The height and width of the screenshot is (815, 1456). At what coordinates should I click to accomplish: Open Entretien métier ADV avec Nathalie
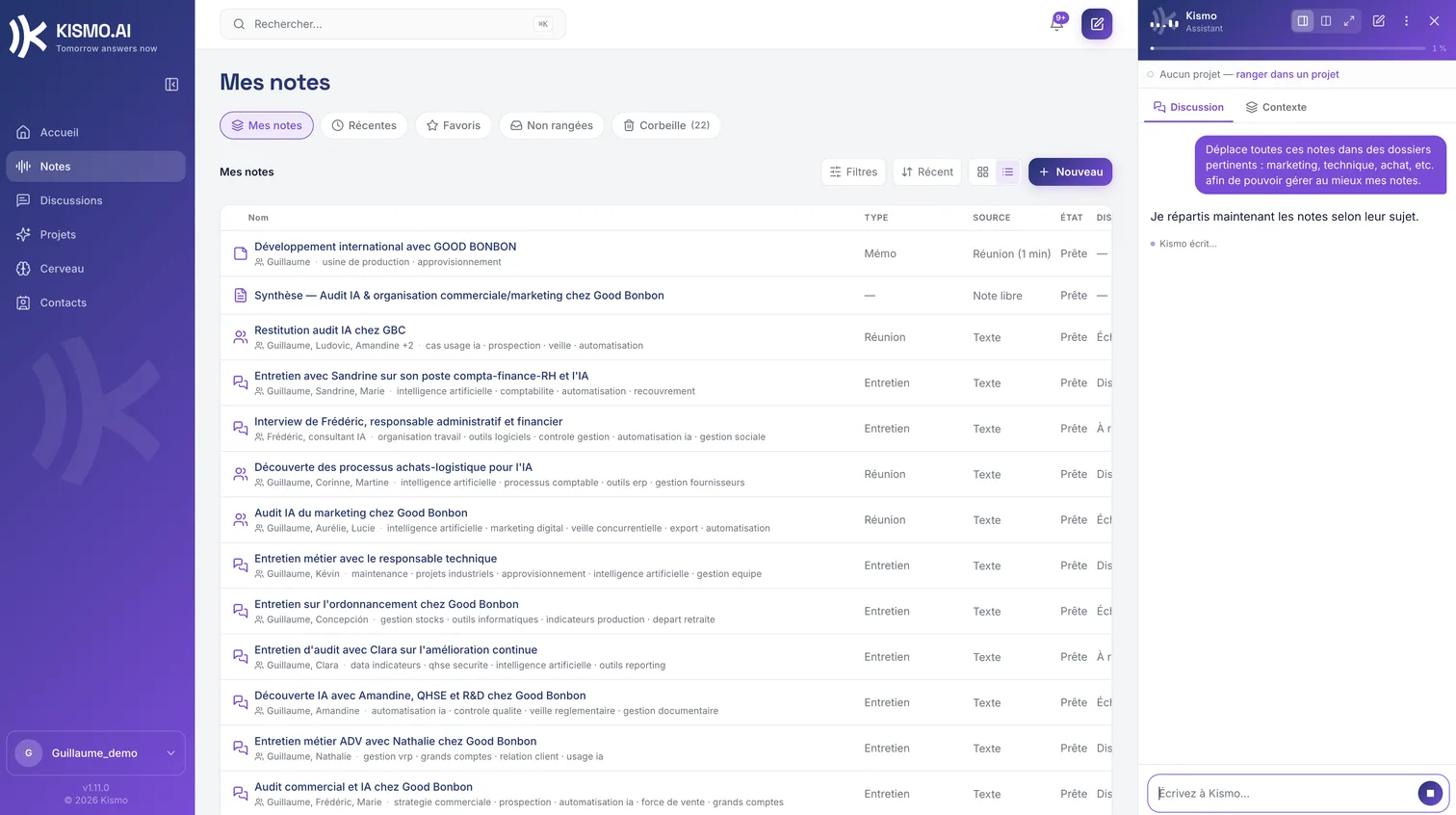(396, 741)
